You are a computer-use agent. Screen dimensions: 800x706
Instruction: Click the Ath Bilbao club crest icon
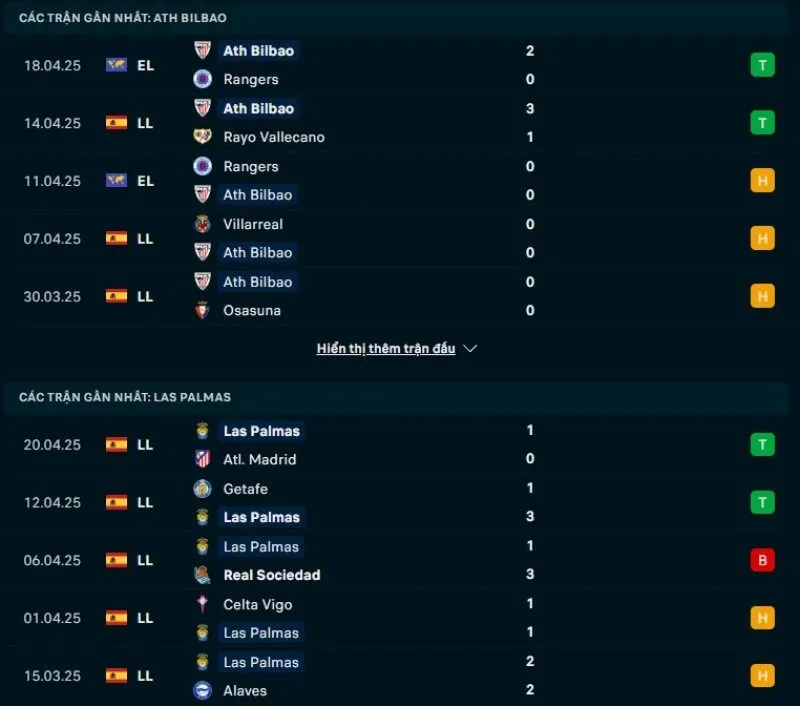[202, 51]
